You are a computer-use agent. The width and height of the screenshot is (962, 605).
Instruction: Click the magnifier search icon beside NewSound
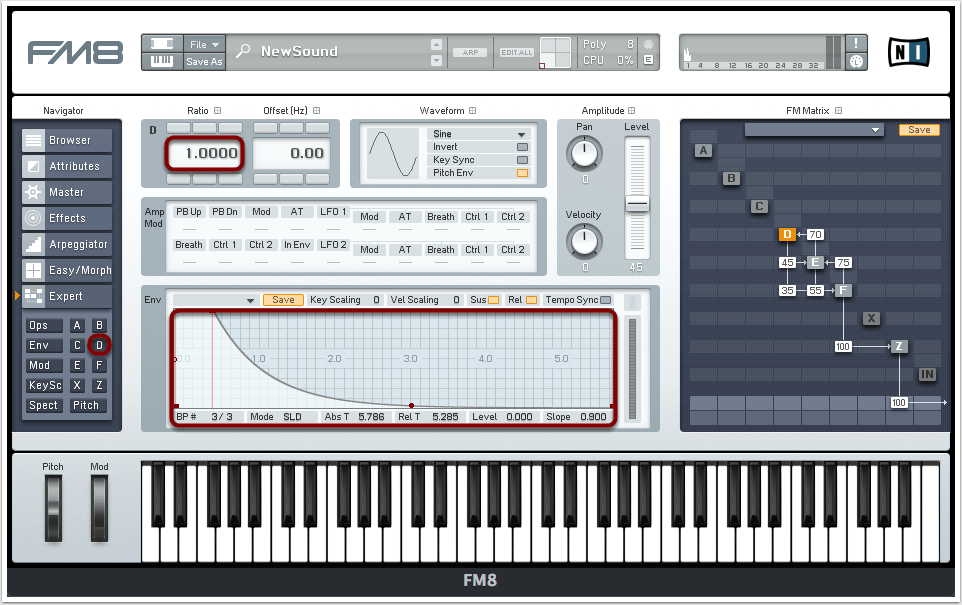click(x=243, y=52)
